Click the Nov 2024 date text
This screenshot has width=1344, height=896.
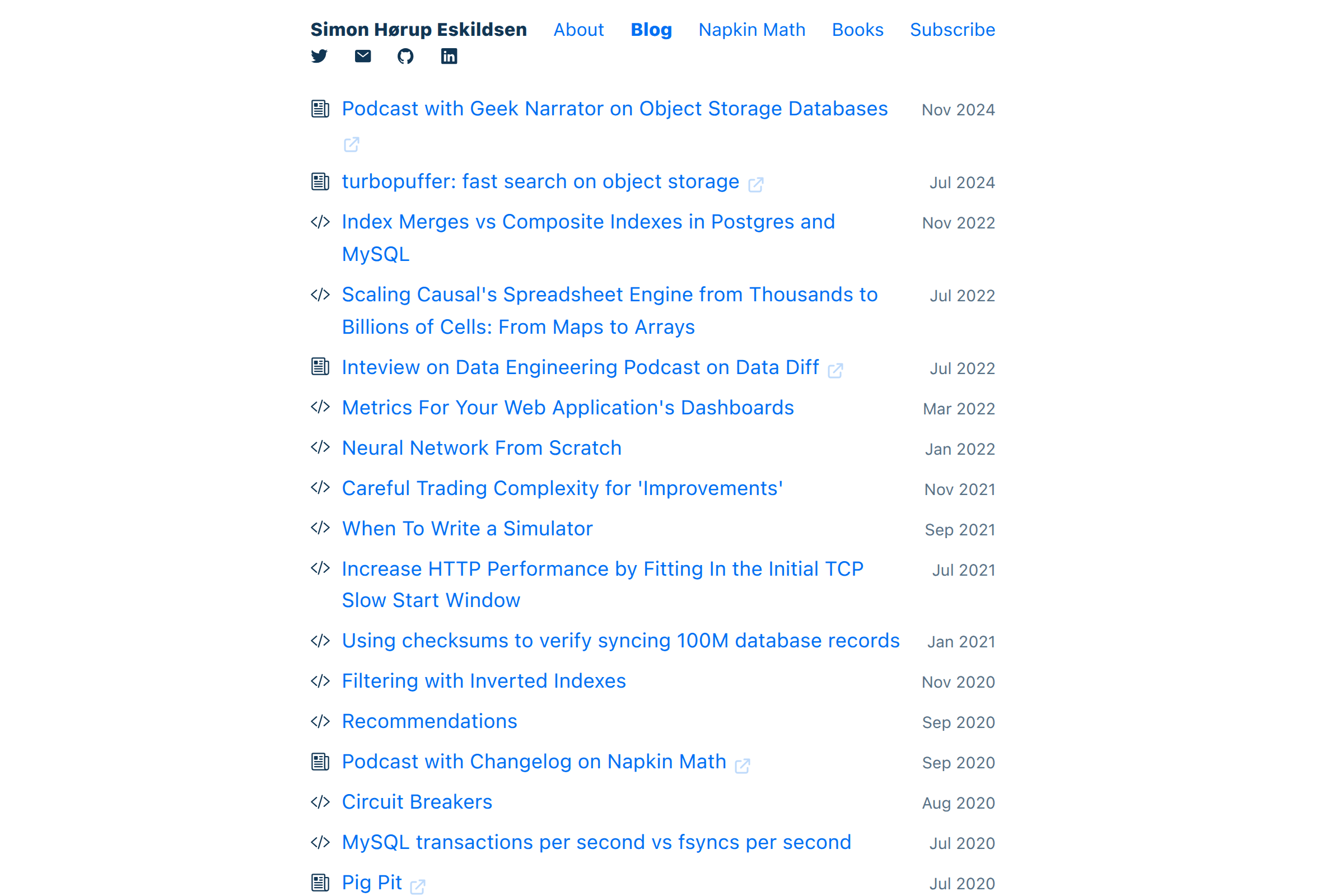click(958, 110)
